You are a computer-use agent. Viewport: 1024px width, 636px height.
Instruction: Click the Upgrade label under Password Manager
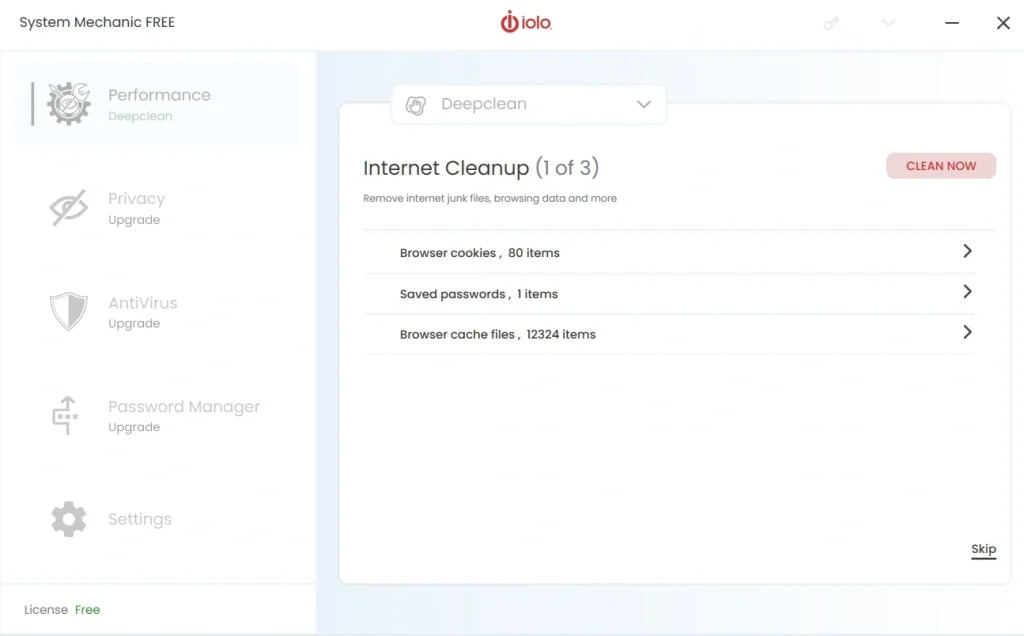134,427
